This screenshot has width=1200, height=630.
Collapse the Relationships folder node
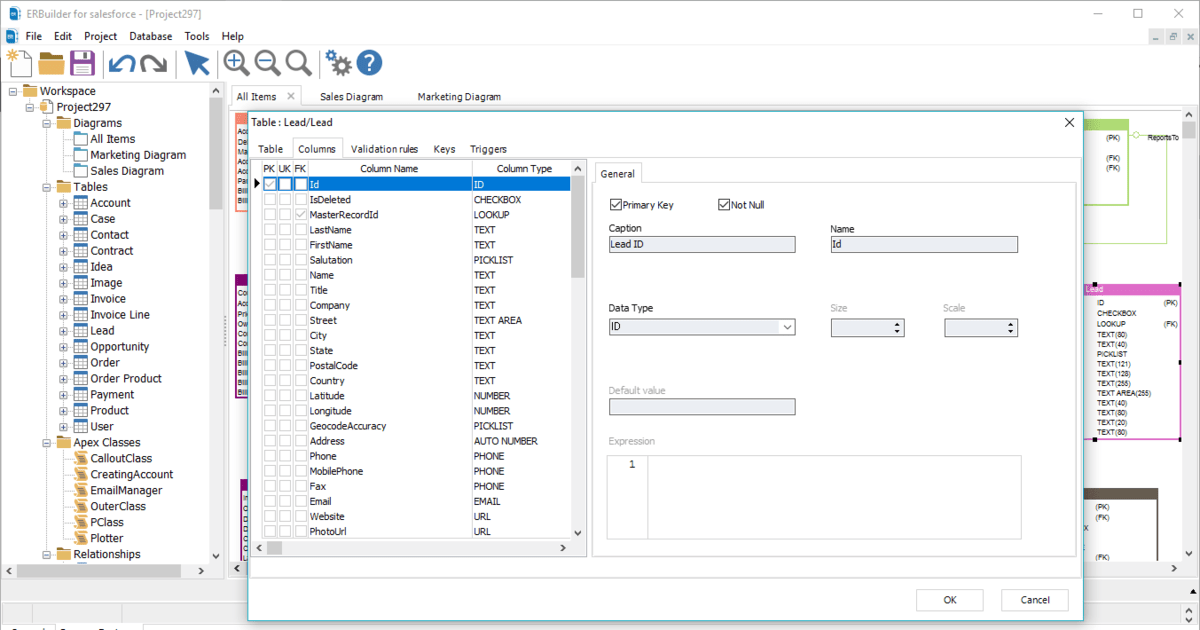click(47, 555)
